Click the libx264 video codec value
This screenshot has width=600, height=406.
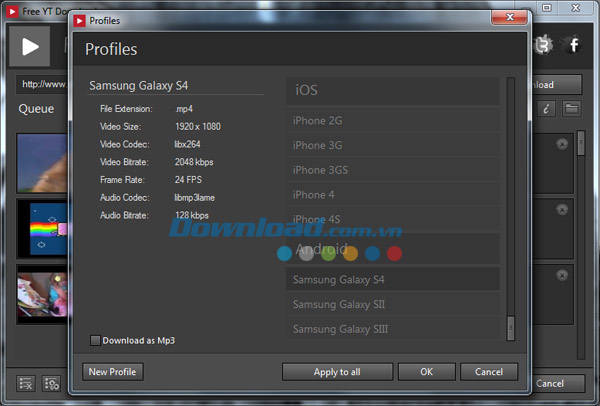[188, 144]
